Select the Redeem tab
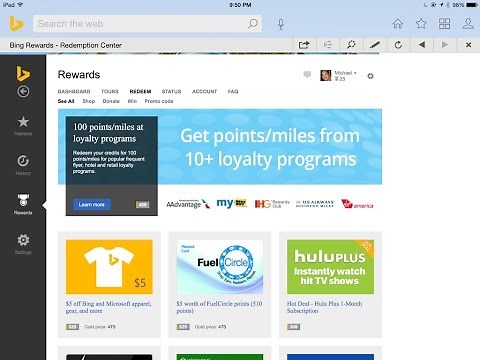 (x=140, y=91)
